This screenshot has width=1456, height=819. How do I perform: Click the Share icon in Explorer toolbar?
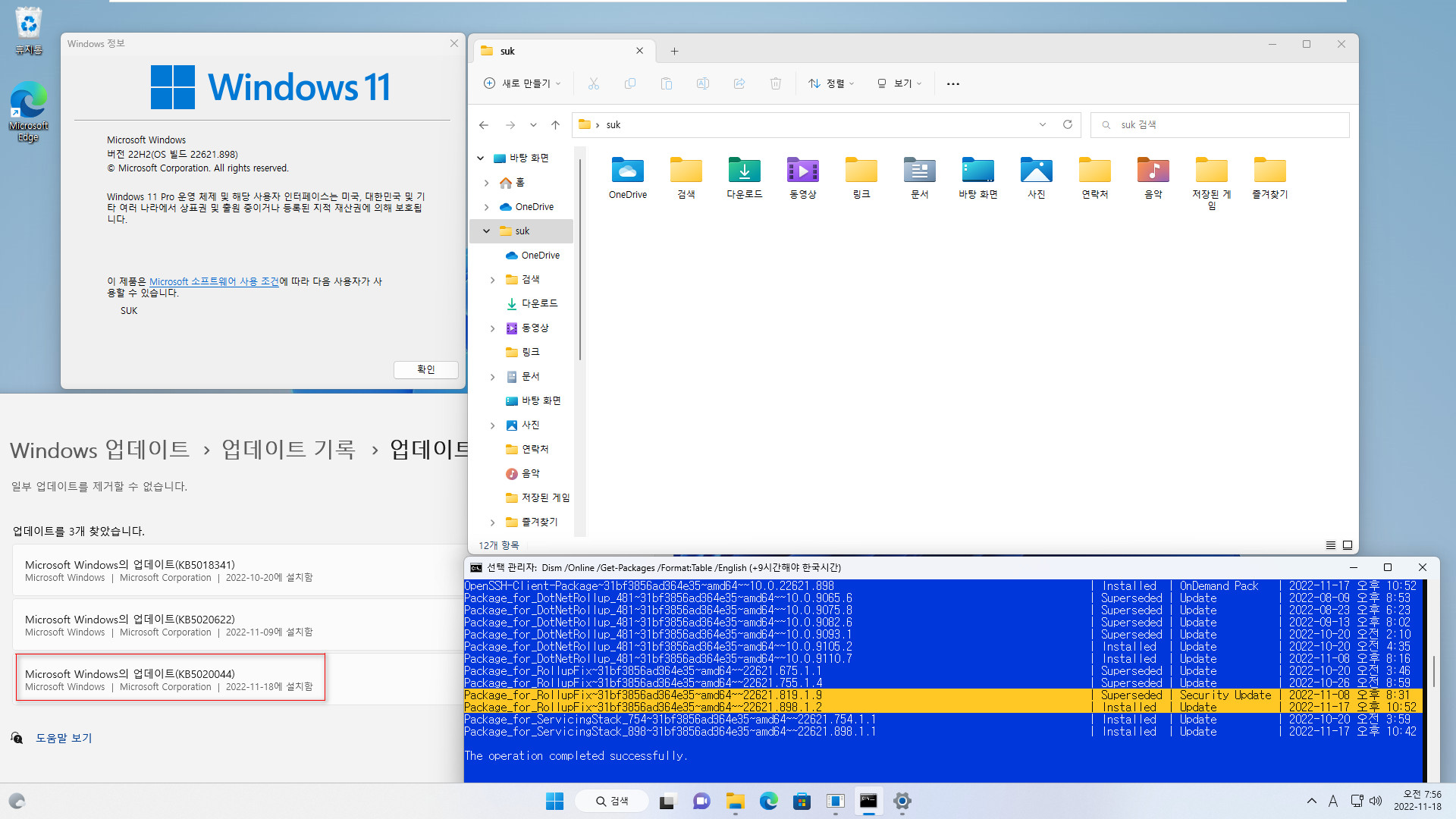[739, 83]
